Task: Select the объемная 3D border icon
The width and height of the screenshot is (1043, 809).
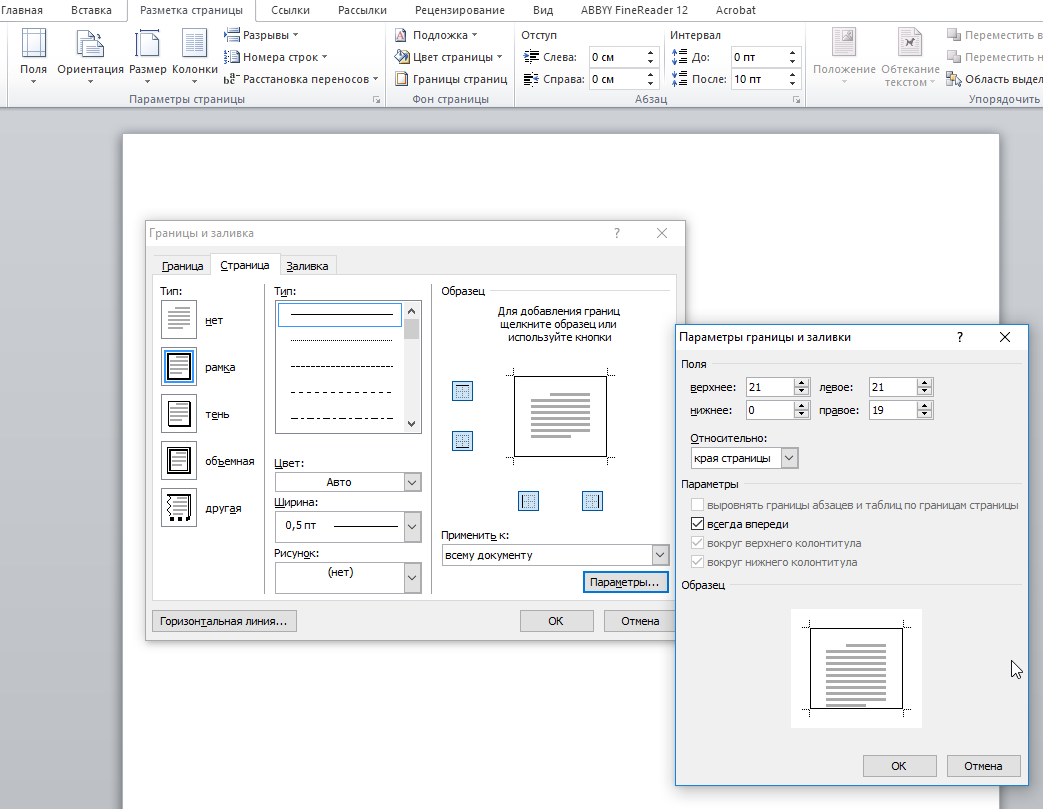Action: (x=179, y=461)
